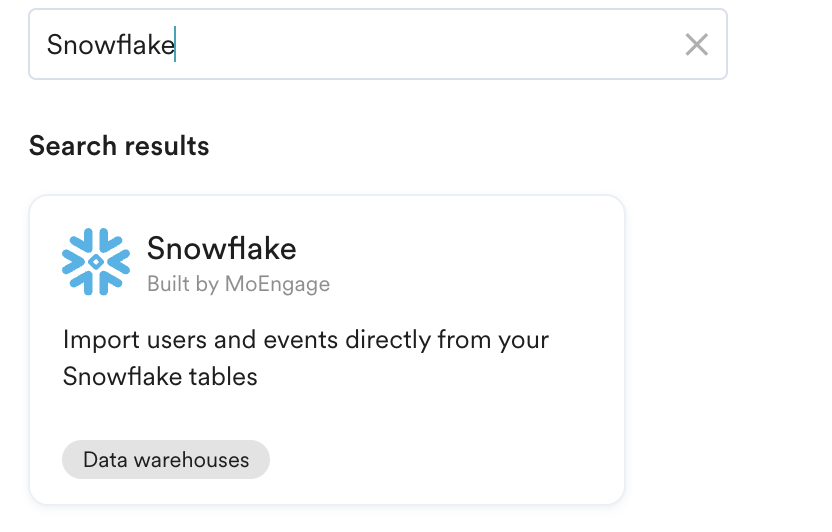Click empty space right of Data warehouses tag

click(440, 460)
